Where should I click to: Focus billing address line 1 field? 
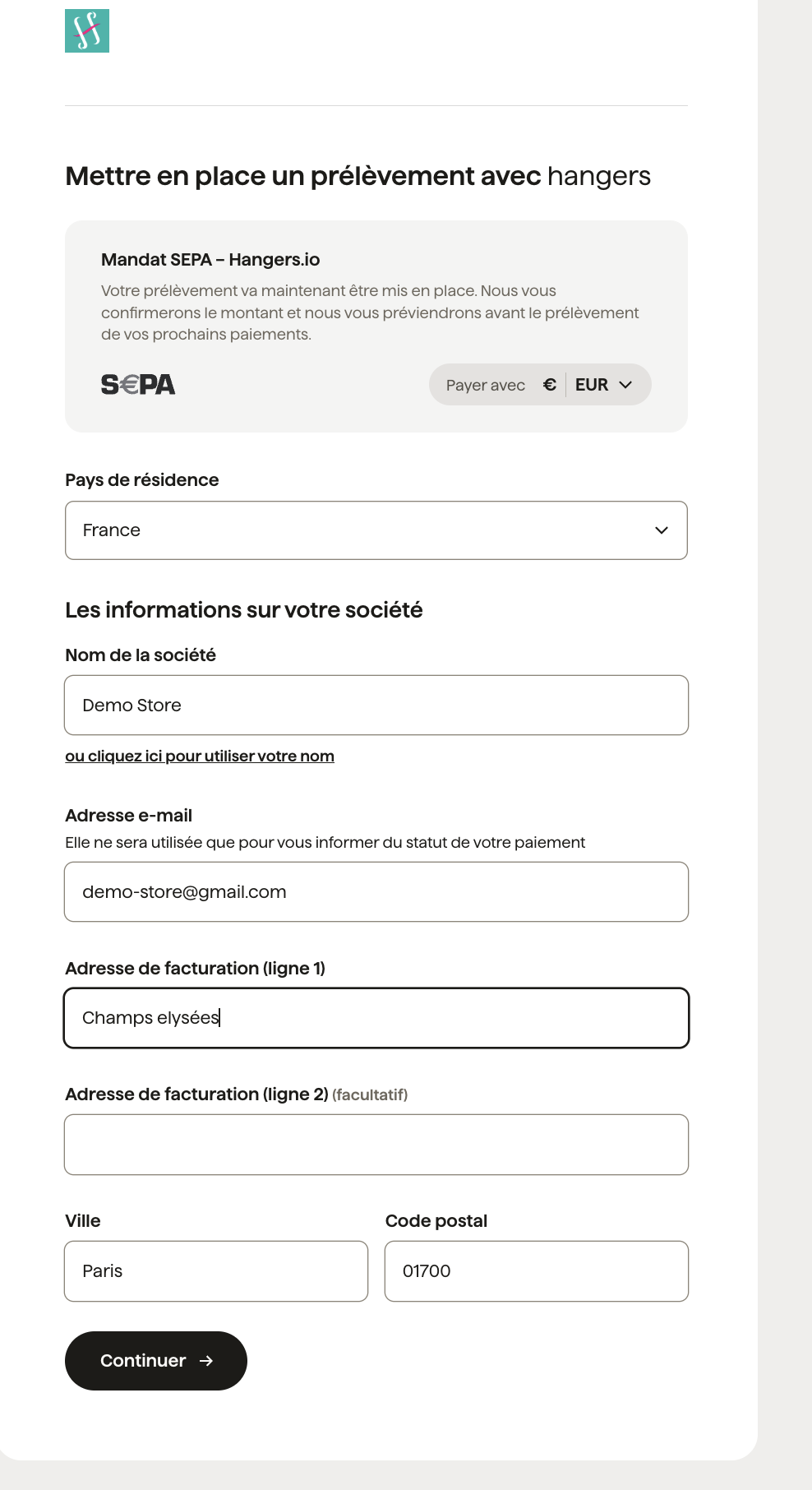(x=376, y=1018)
